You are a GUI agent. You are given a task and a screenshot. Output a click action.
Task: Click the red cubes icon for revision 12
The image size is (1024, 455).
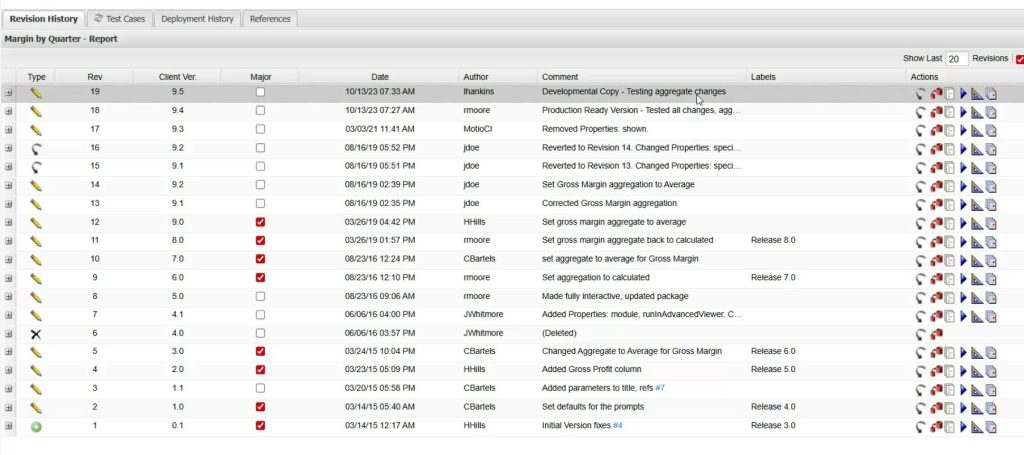point(936,223)
